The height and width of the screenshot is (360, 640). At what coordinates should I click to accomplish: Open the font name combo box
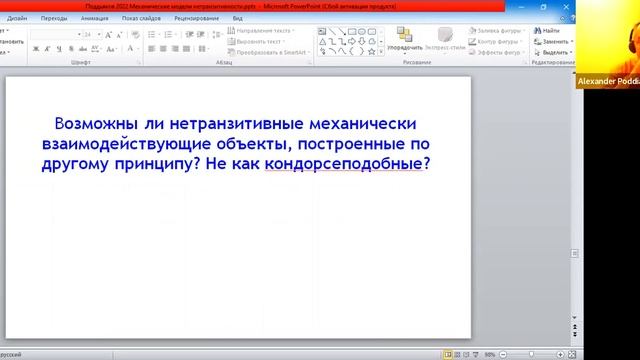tap(56, 35)
